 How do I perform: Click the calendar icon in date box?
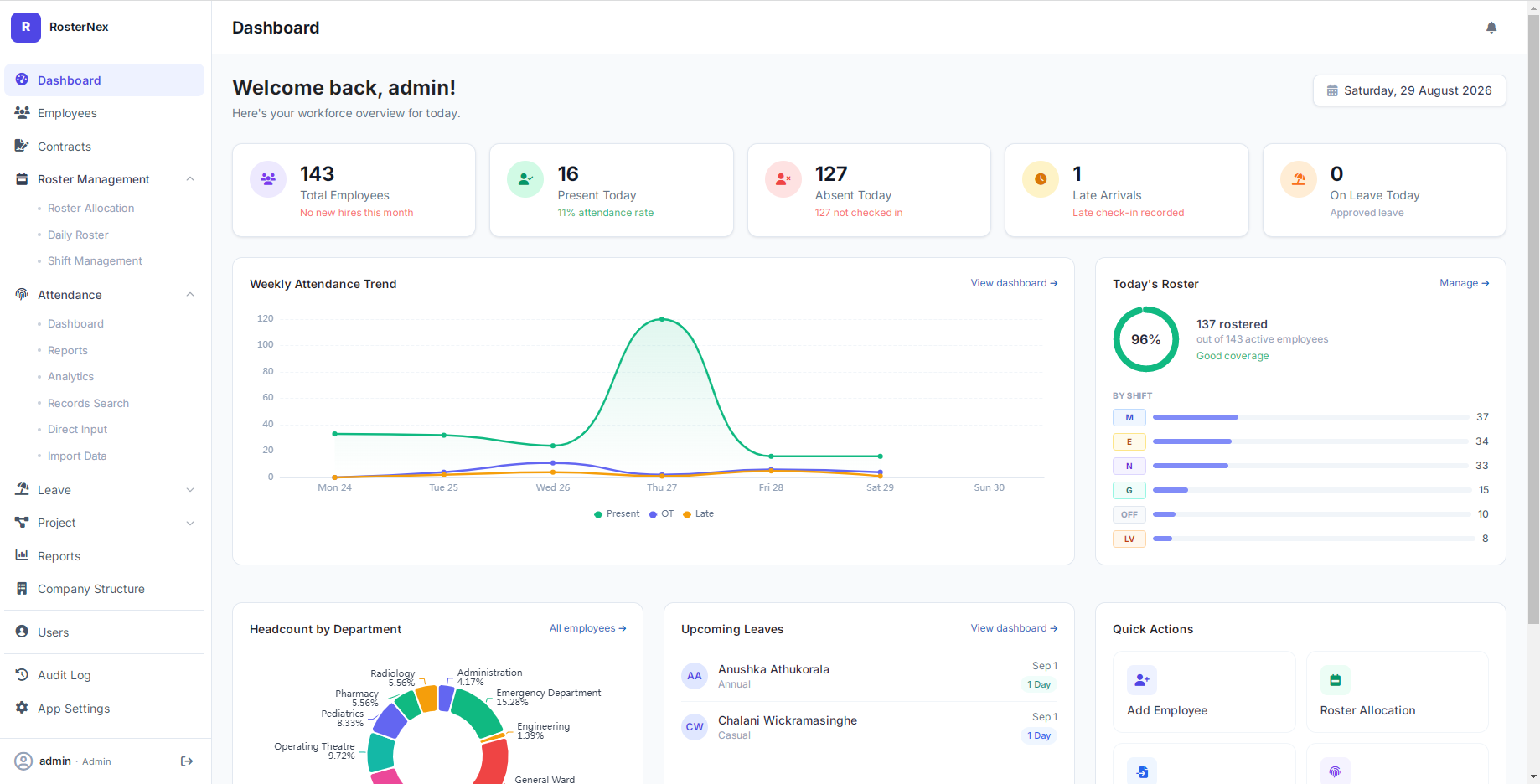coord(1332,90)
